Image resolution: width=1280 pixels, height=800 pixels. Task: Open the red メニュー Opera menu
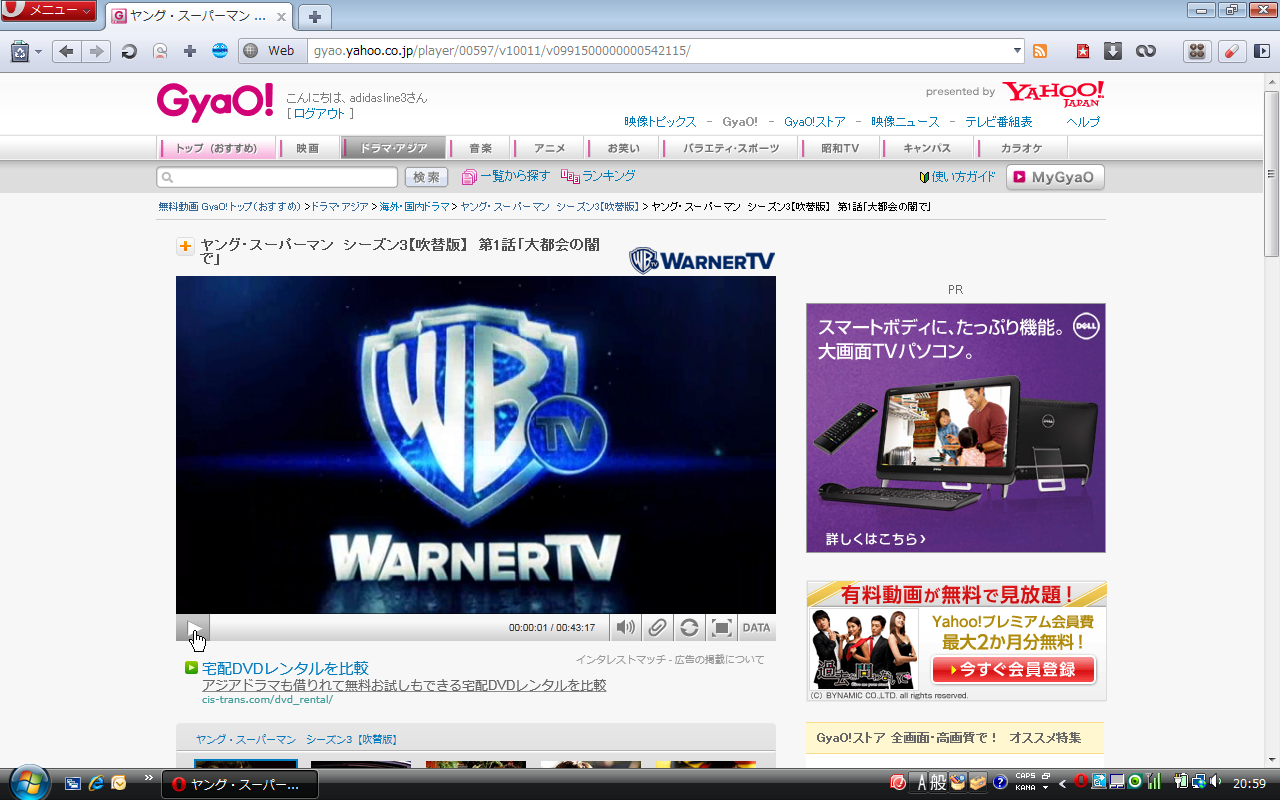[49, 11]
